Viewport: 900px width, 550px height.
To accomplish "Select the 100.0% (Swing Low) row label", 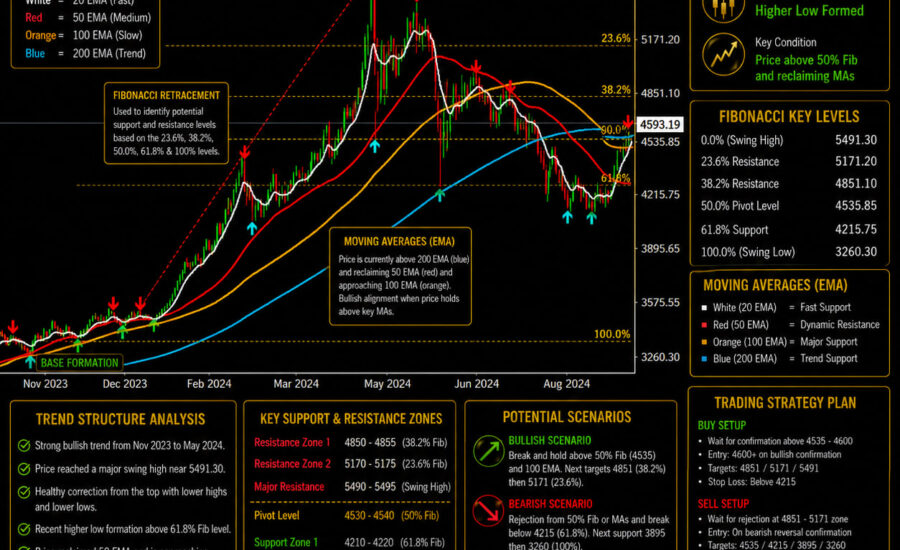I will pos(748,252).
